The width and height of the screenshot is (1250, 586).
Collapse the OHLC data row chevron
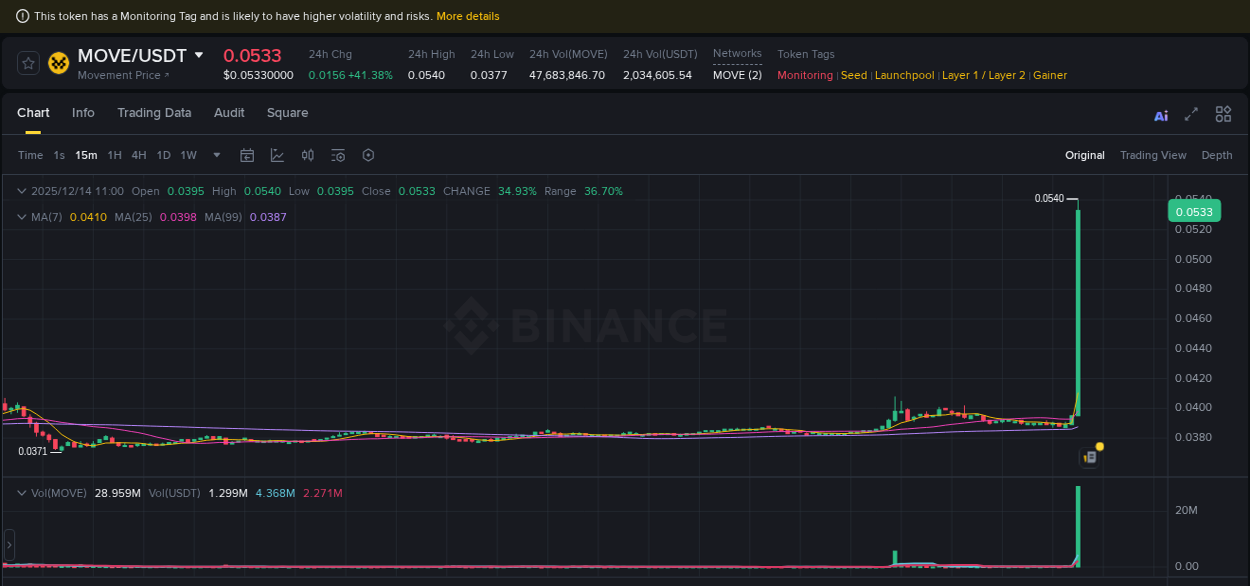[20, 190]
